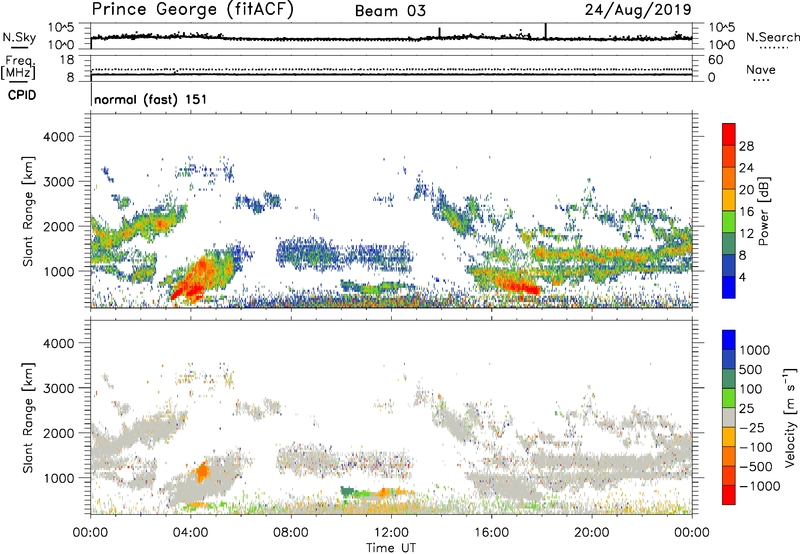
Task: Click the 'Prince George (fitACF)' title
Action: [x=192, y=9]
